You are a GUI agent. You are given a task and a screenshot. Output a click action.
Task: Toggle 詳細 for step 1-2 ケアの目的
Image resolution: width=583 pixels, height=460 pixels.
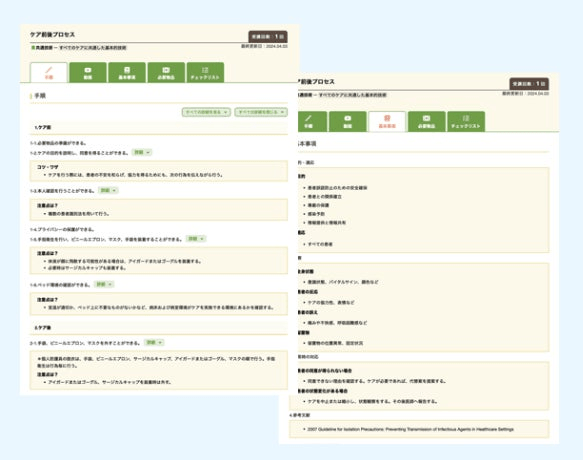point(142,152)
